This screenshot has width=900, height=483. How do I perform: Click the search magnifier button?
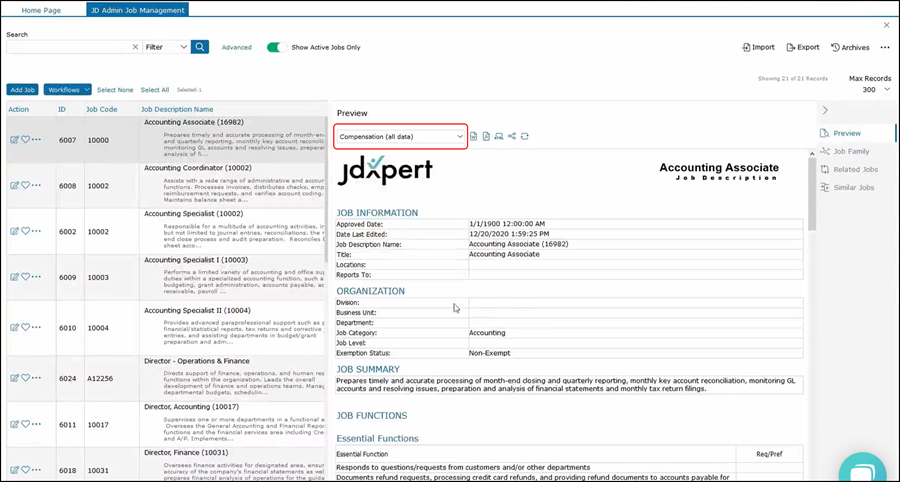(x=200, y=47)
